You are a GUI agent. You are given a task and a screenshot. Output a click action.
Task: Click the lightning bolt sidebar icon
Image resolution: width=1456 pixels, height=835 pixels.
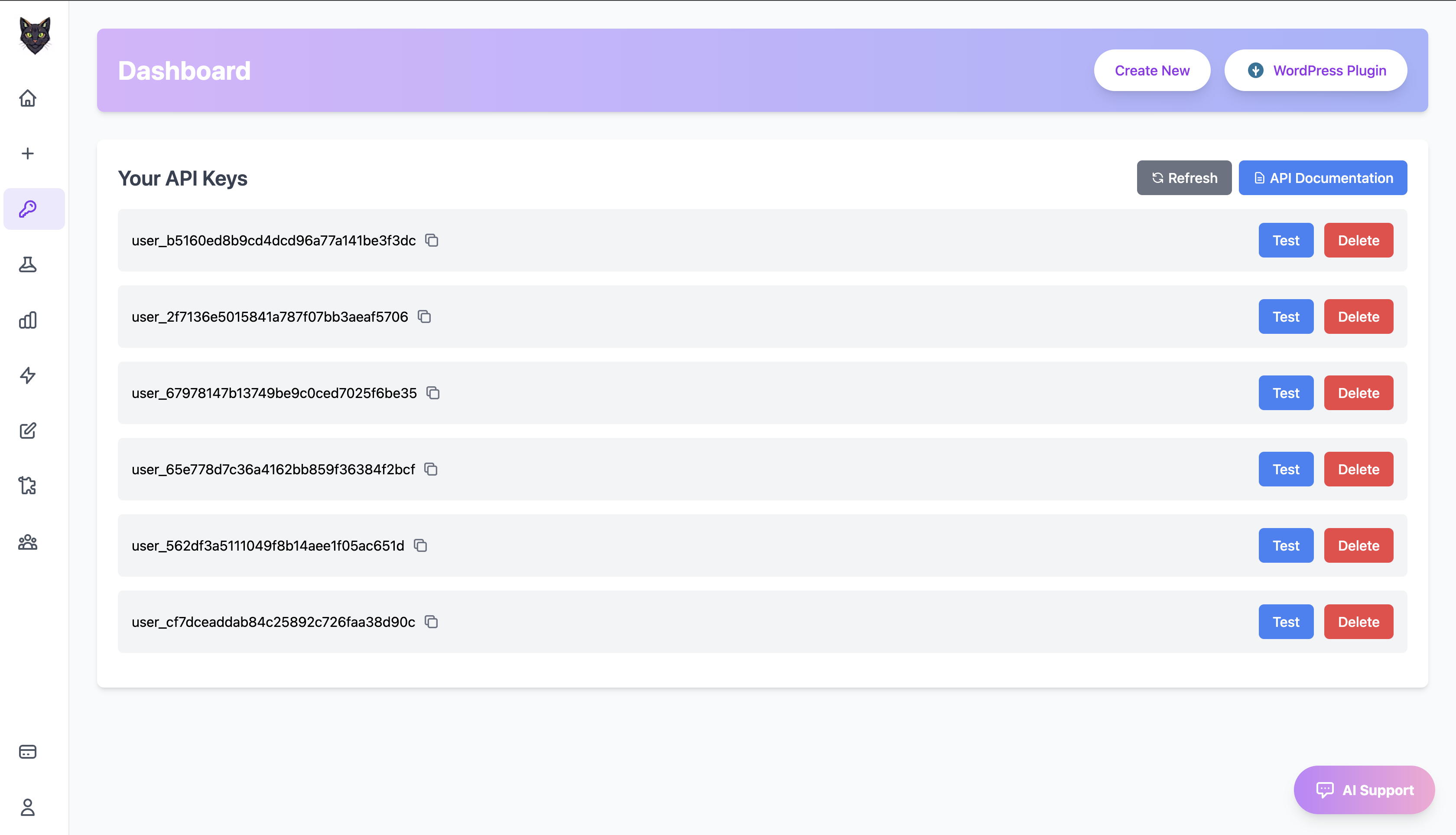[x=27, y=375]
